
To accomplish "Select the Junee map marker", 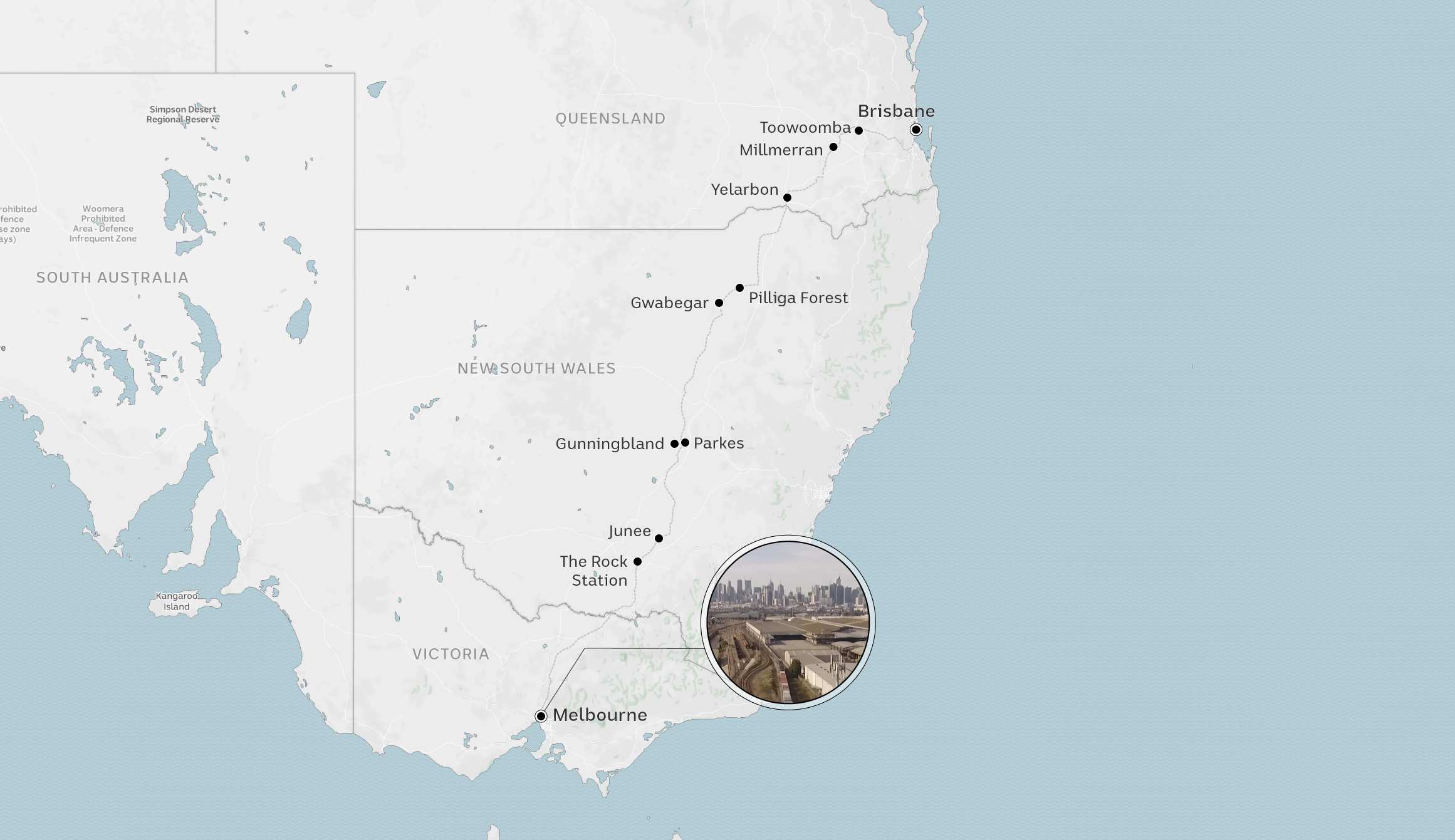I will (659, 538).
